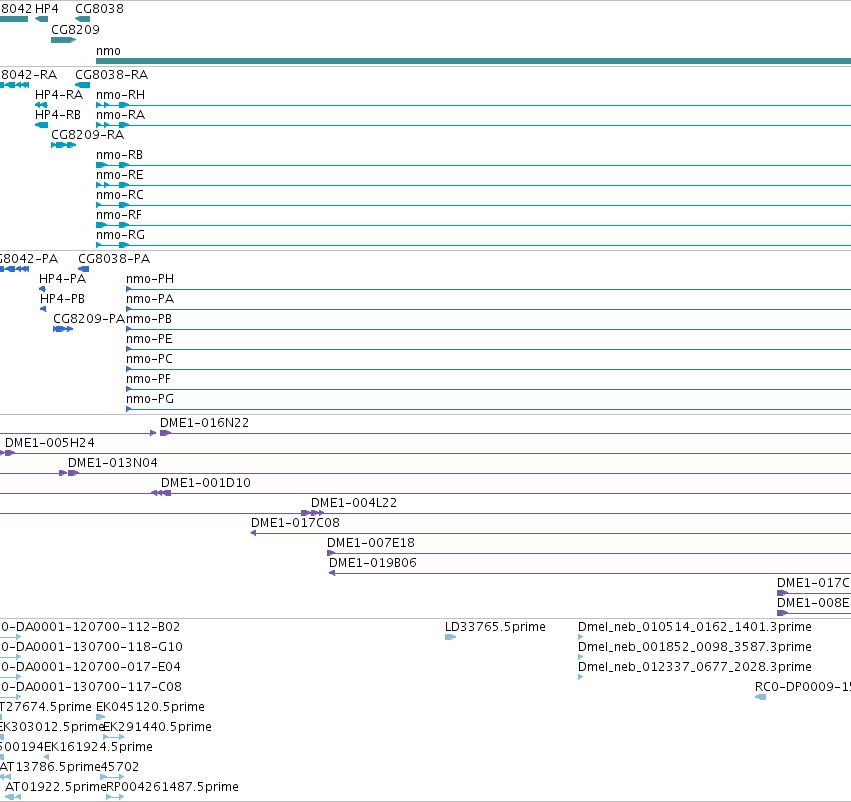The height and width of the screenshot is (802, 851).
Task: Click the AT01922.5prime EST label
Action: (x=55, y=787)
